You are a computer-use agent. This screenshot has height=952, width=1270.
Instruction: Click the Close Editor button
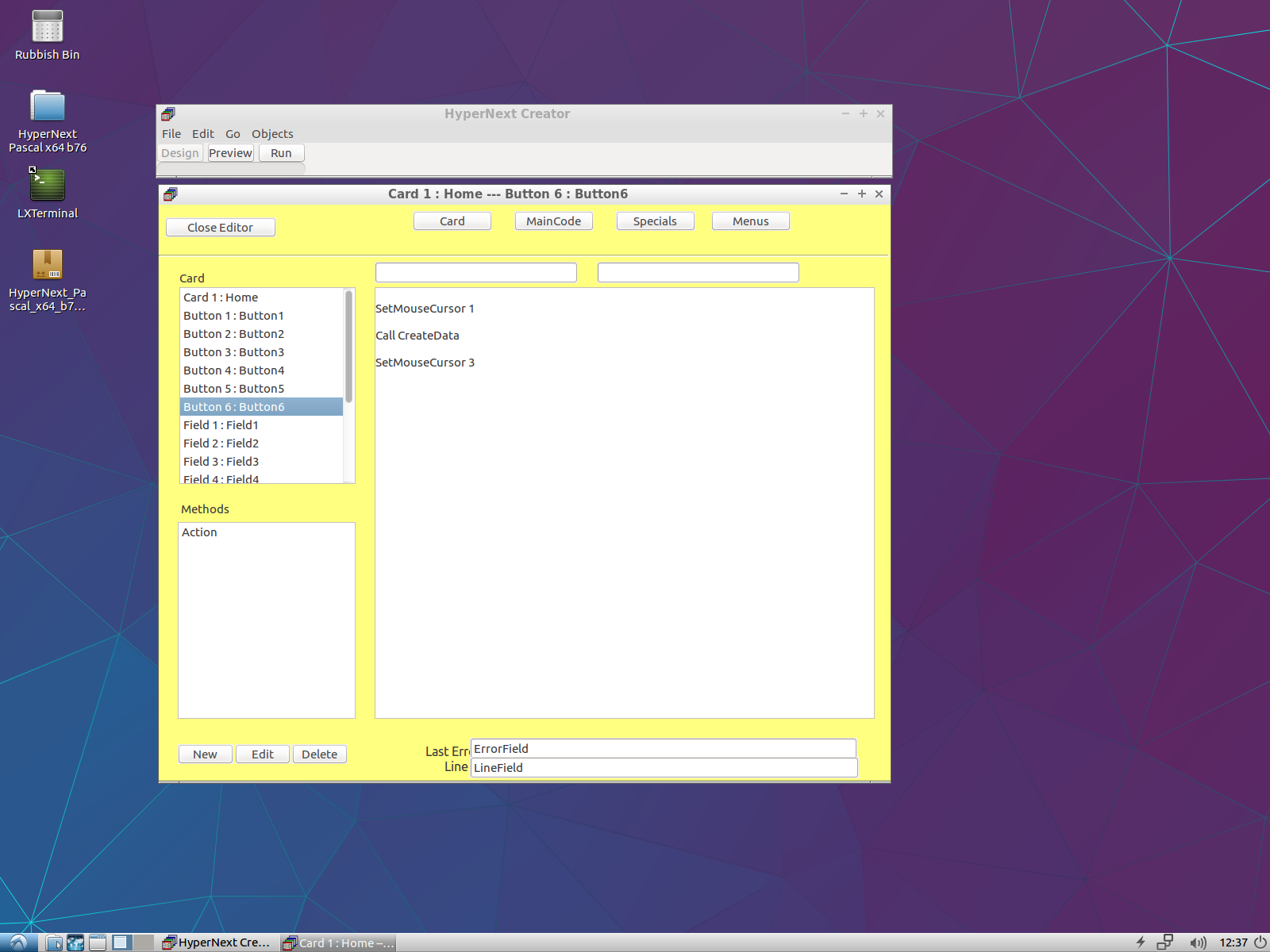(x=220, y=228)
